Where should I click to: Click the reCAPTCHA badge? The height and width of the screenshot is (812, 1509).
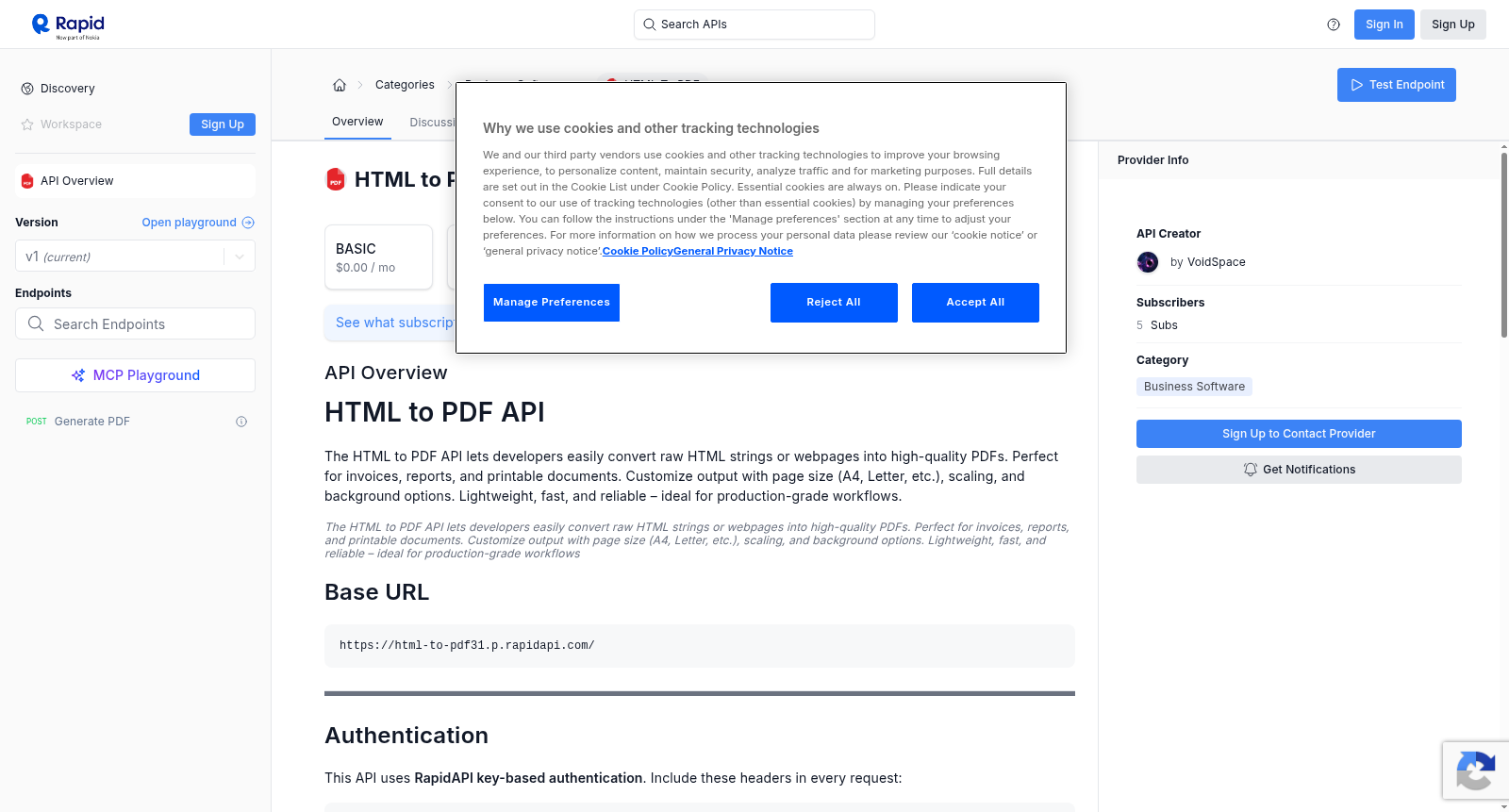[x=1475, y=771]
